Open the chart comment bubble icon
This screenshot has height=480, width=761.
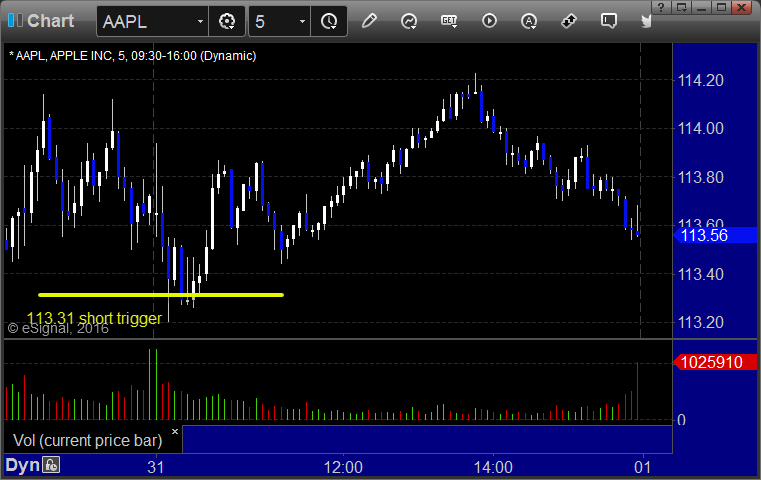(x=609, y=21)
